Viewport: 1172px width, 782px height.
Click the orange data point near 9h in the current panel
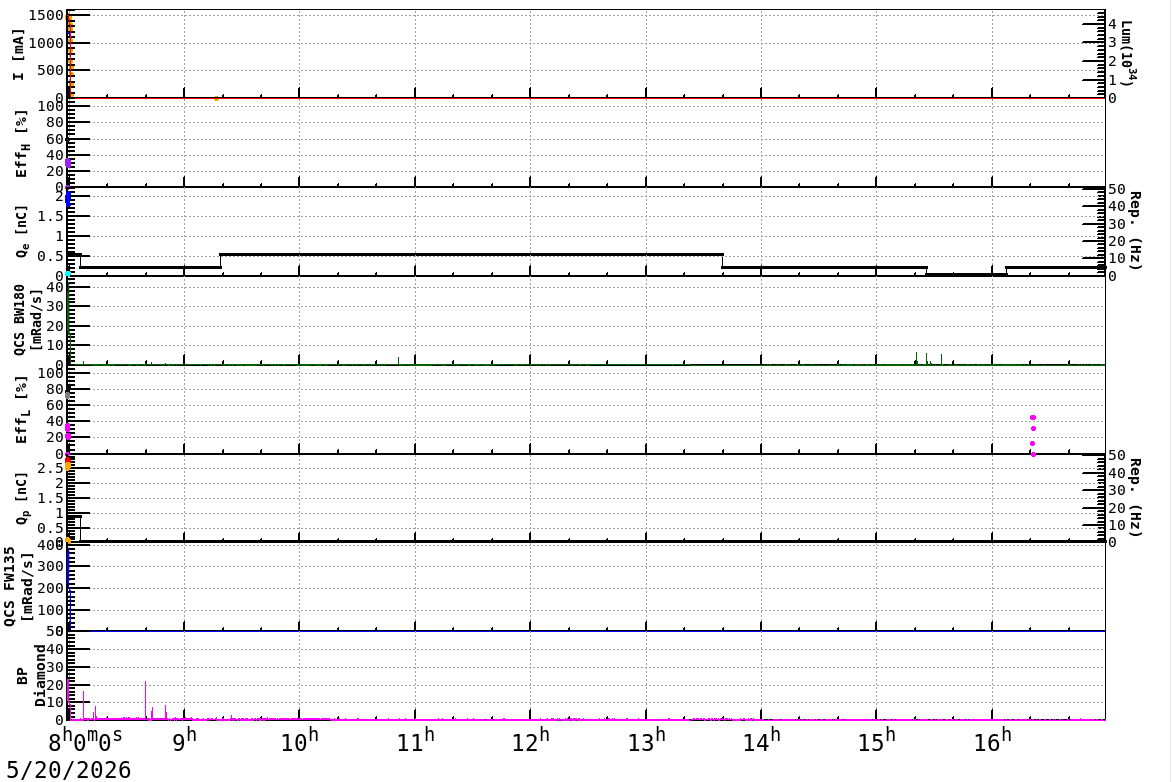click(217, 98)
